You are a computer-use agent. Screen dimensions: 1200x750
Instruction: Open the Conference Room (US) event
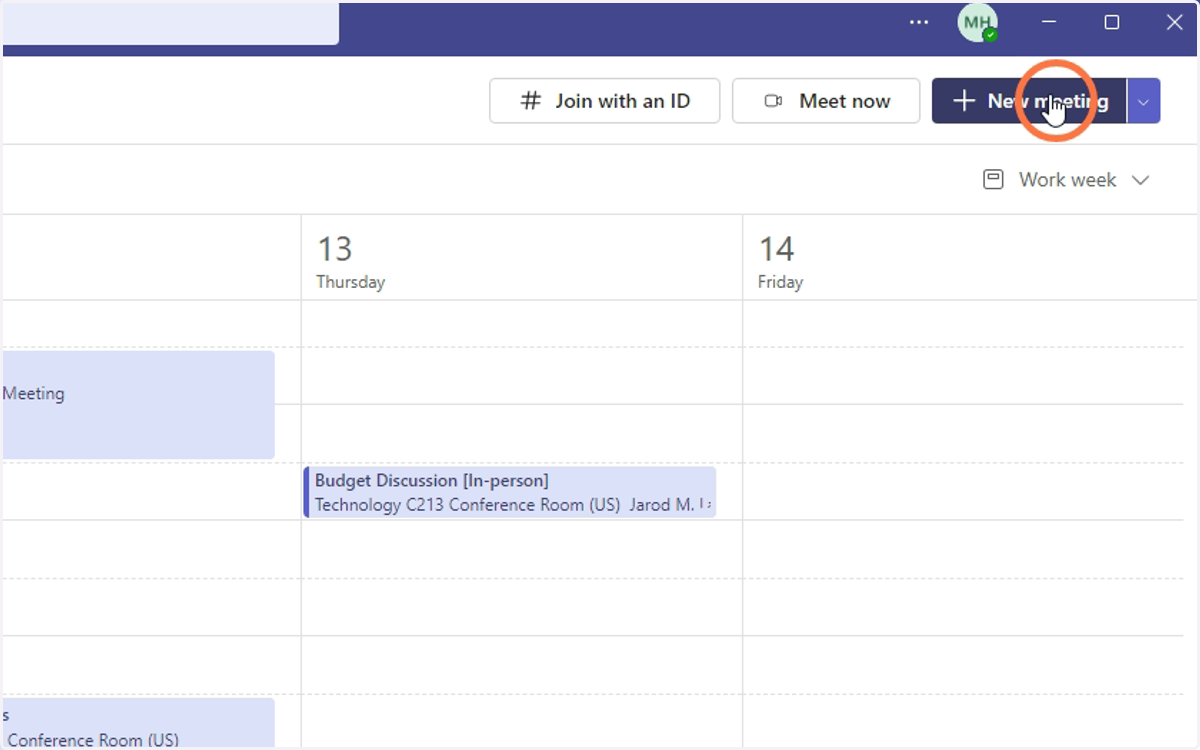coord(138,723)
